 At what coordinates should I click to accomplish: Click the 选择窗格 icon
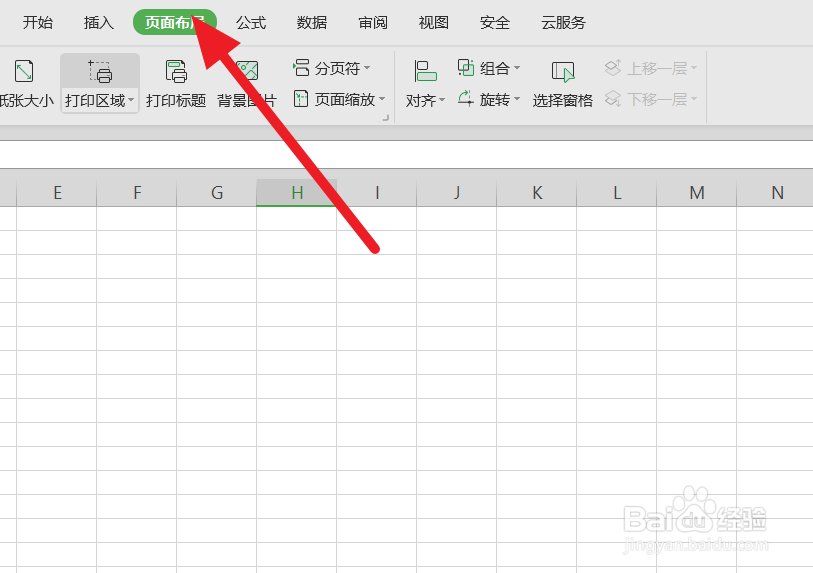563,72
